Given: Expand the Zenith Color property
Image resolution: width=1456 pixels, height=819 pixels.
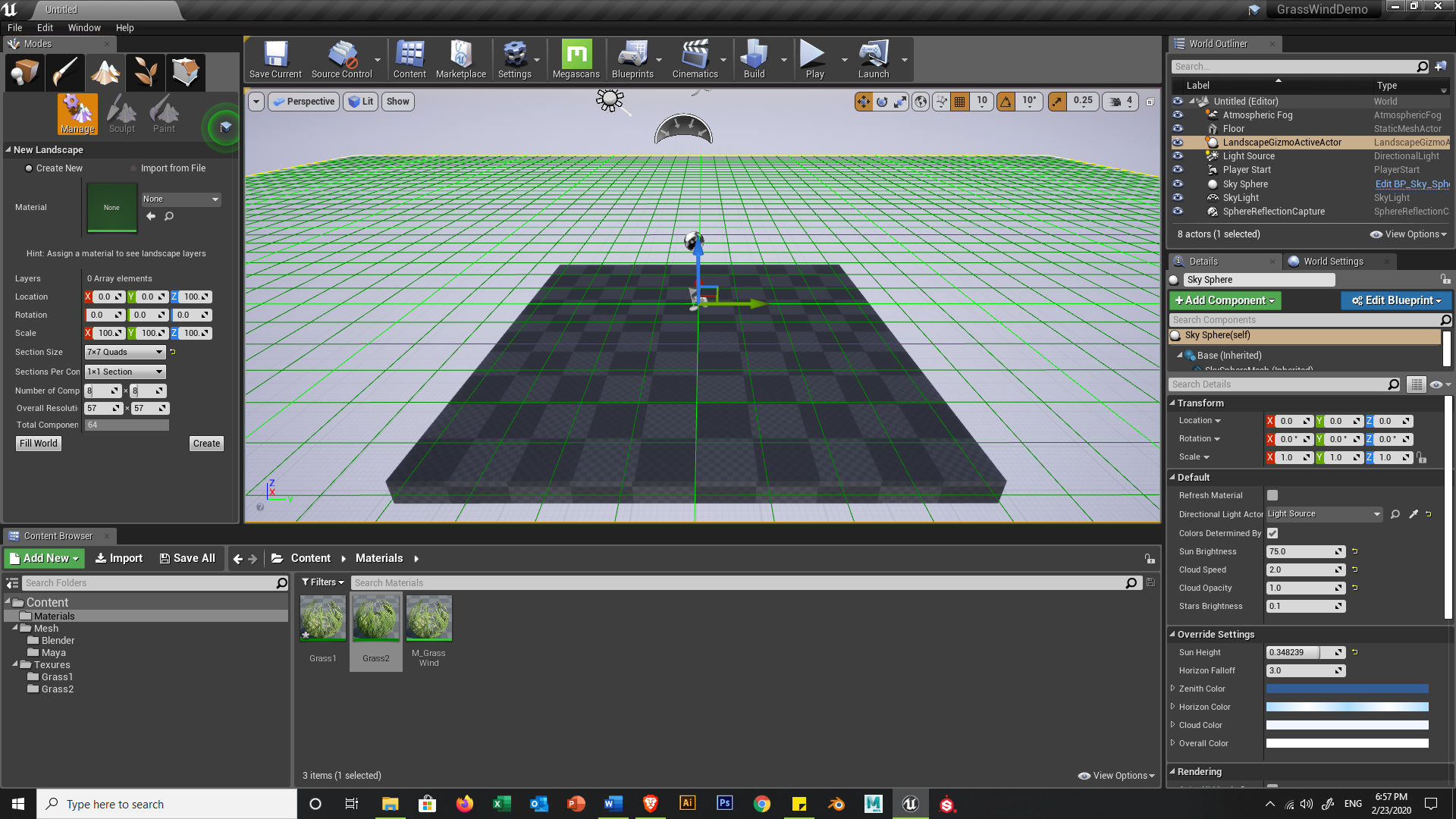Looking at the screenshot, I should [x=1173, y=689].
